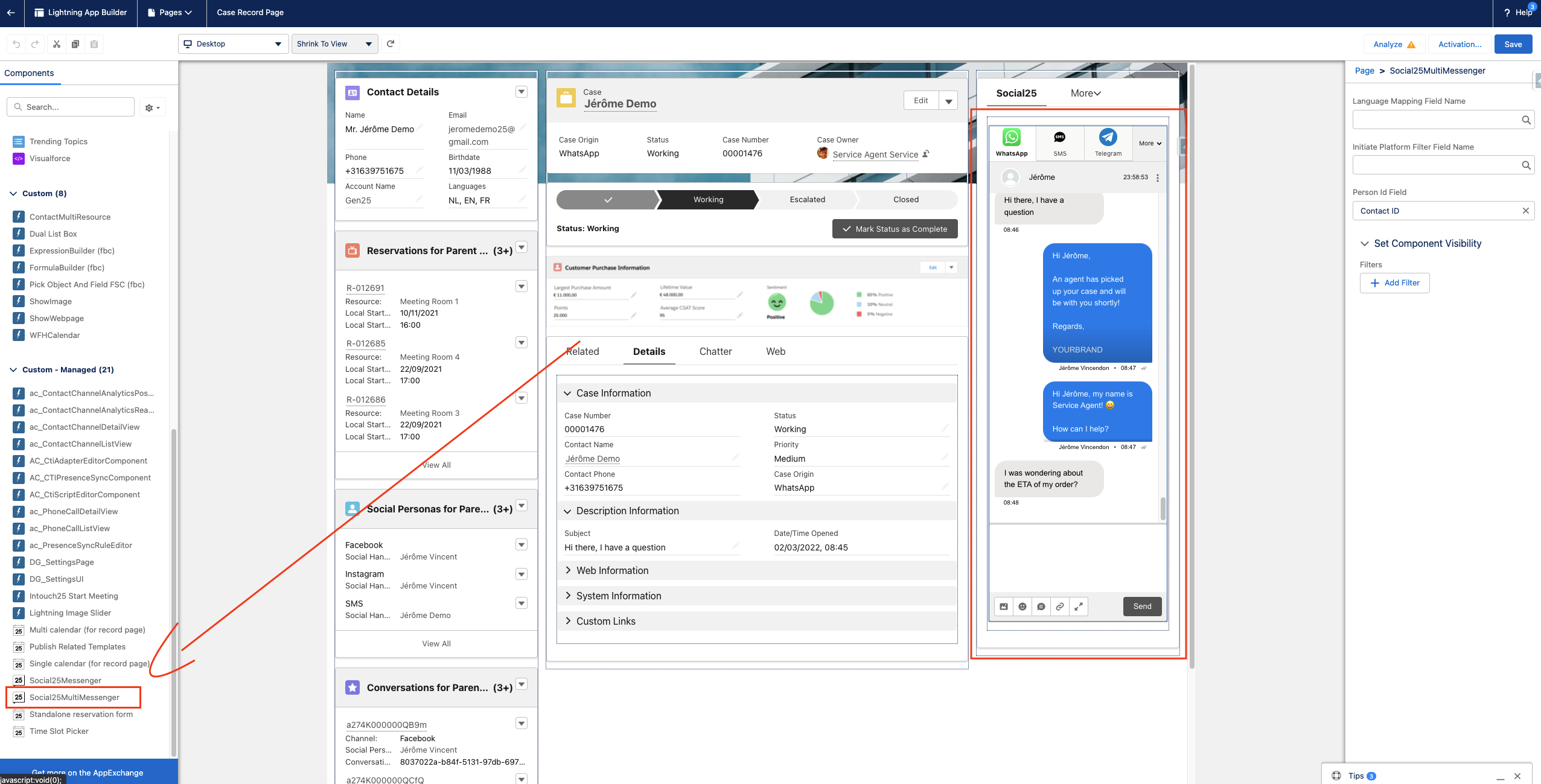
Task: Click the emoji icon in messenger
Action: (1022, 607)
